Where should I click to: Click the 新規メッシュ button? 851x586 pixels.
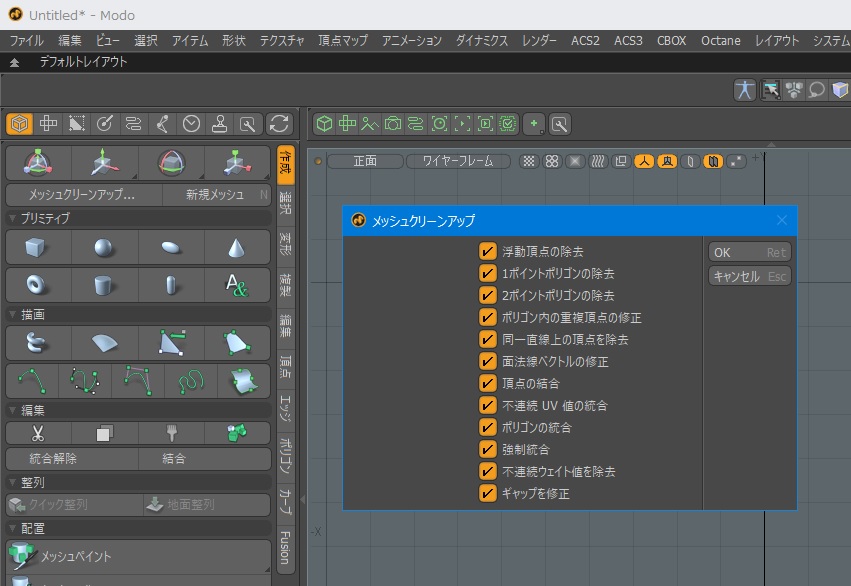point(217,194)
